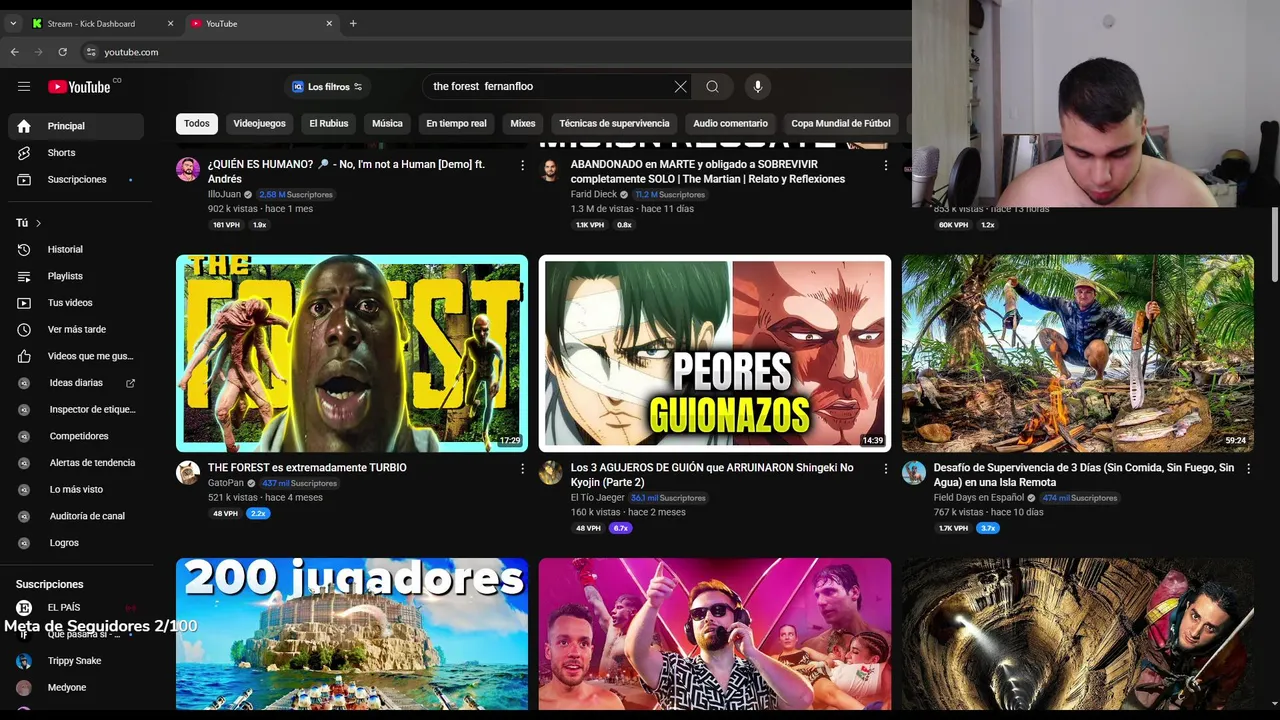Open Los 3 AGUJEROS DE GUIÓN title

coord(712,475)
